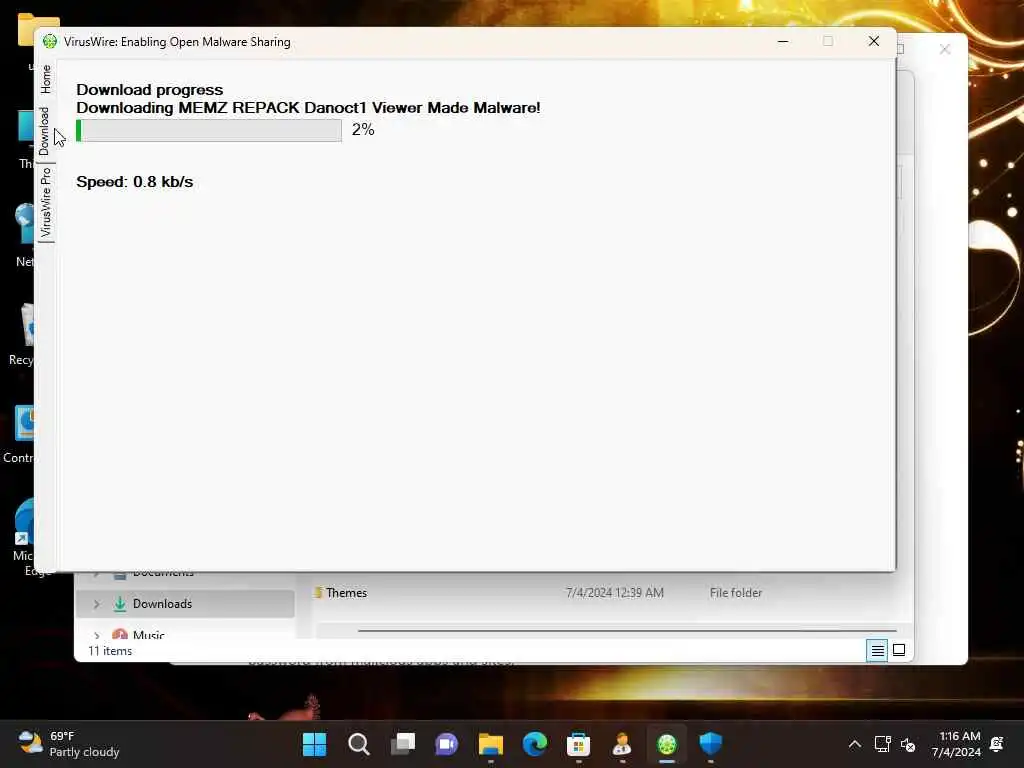Expand the Downloads tree node in File Explorer

pyautogui.click(x=97, y=604)
